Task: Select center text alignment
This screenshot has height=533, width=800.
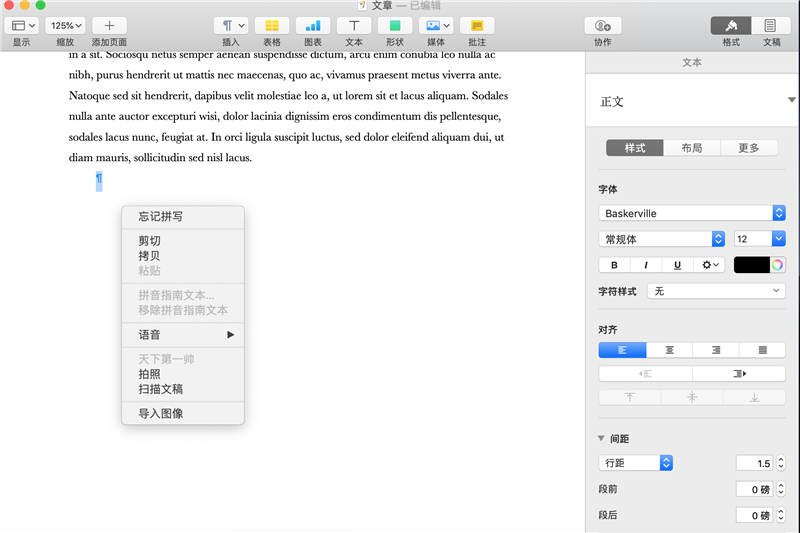Action: [670, 350]
